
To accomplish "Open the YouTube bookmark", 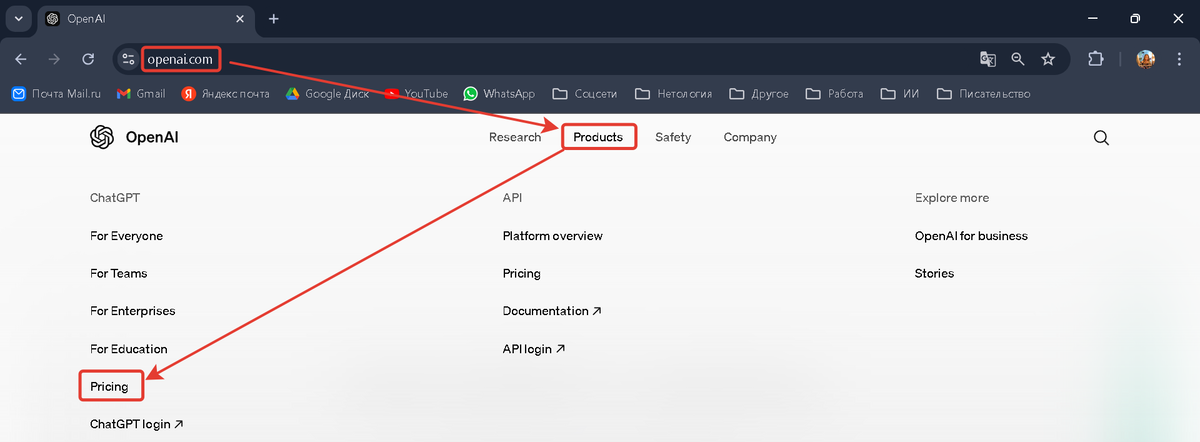I will click(416, 94).
